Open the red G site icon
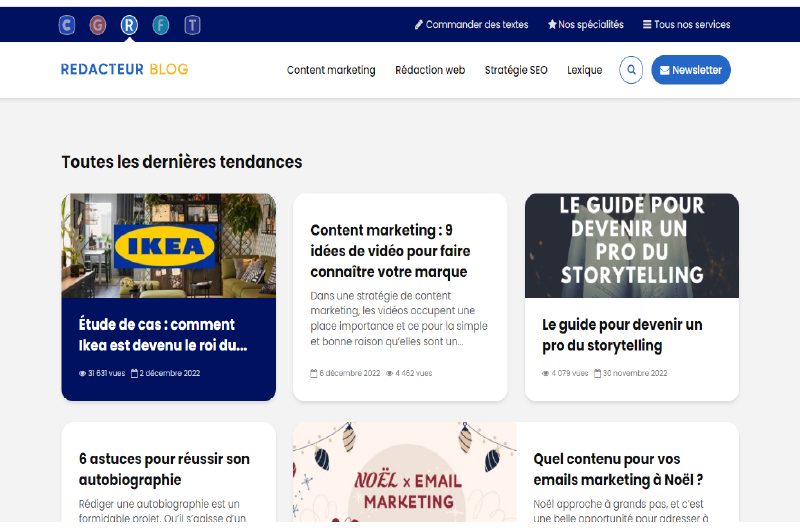The width and height of the screenshot is (800, 530). [x=98, y=24]
